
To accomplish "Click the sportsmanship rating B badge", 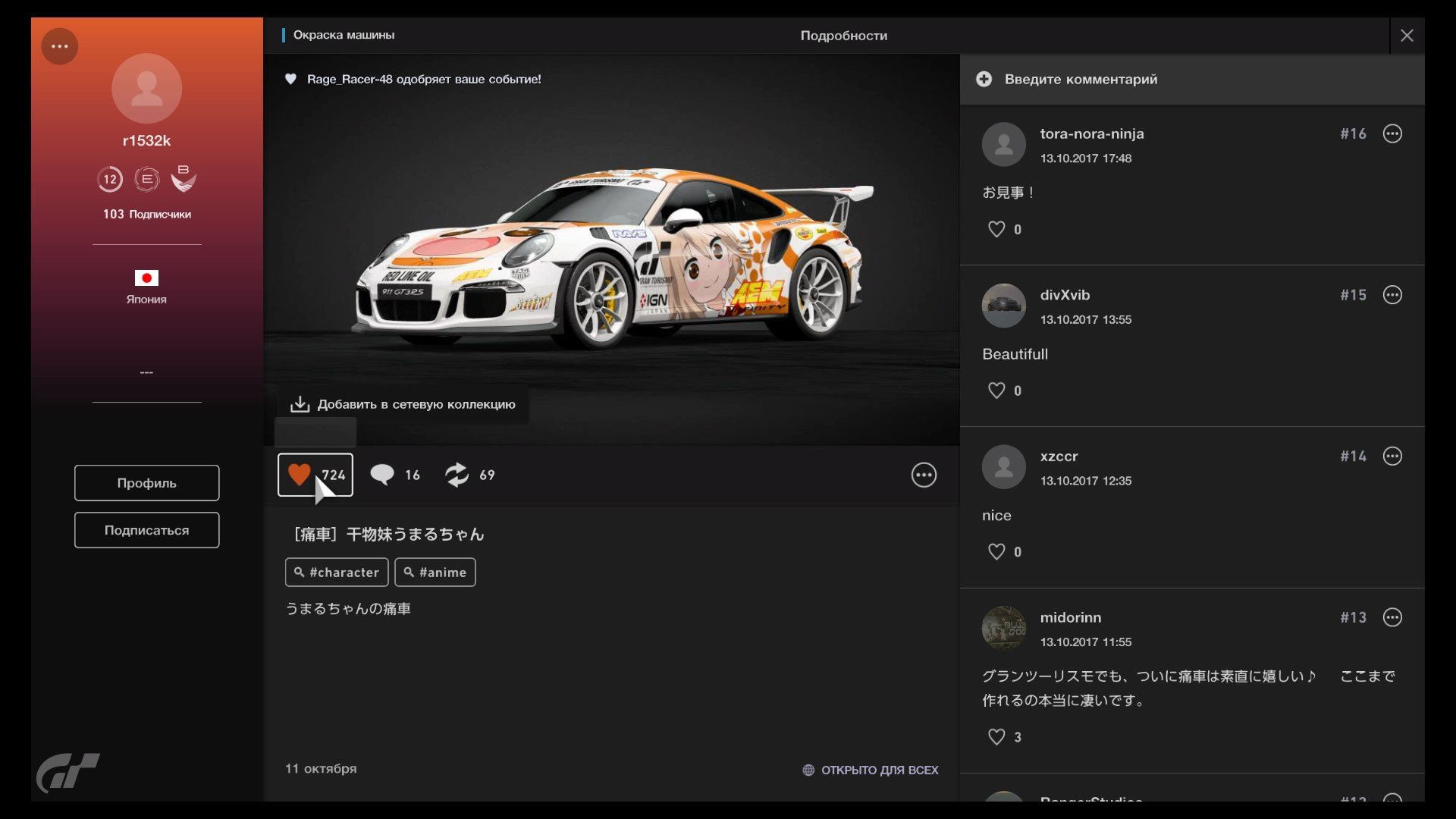I will click(x=184, y=179).
